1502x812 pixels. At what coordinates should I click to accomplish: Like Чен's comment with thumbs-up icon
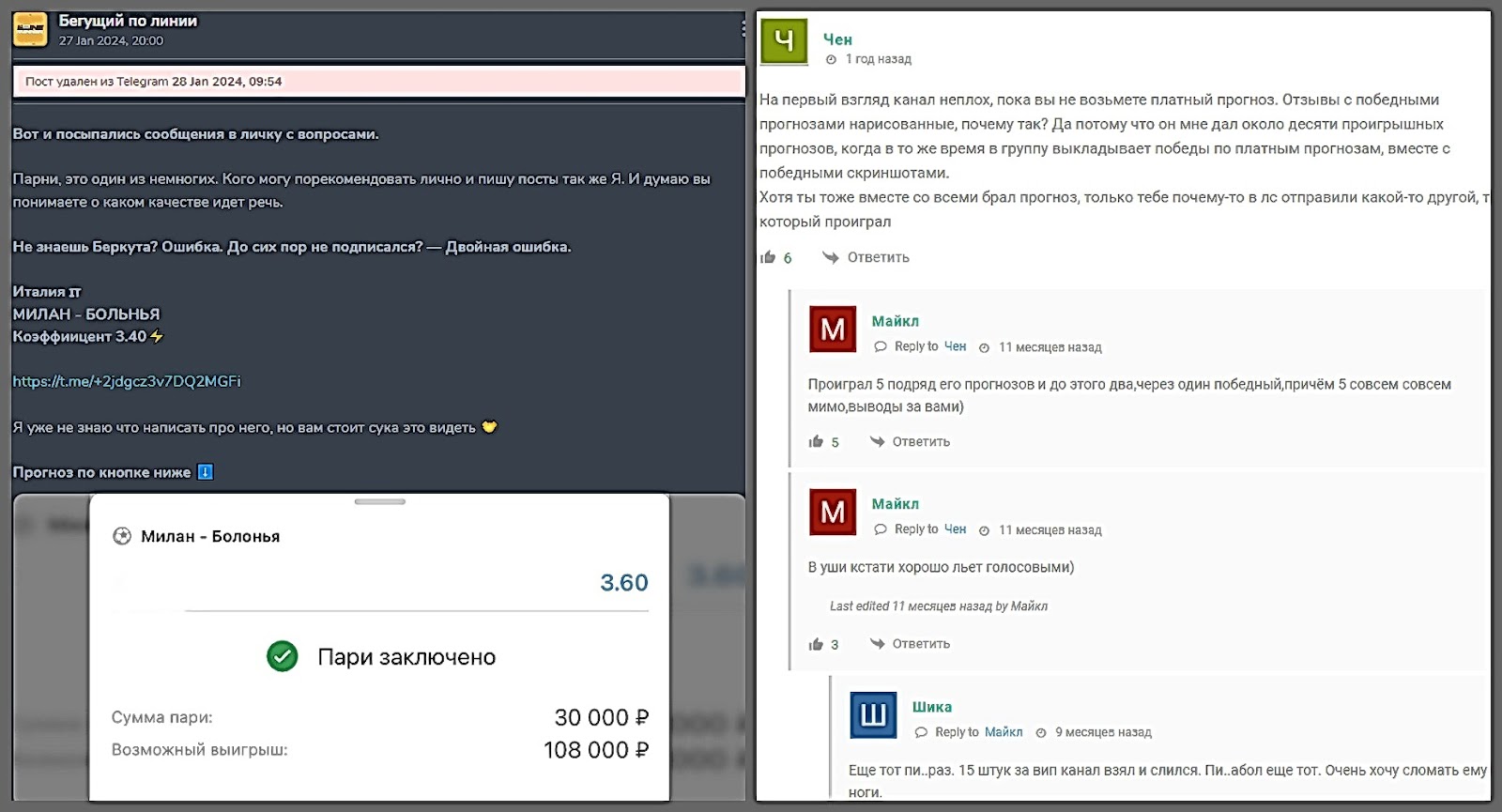768,257
